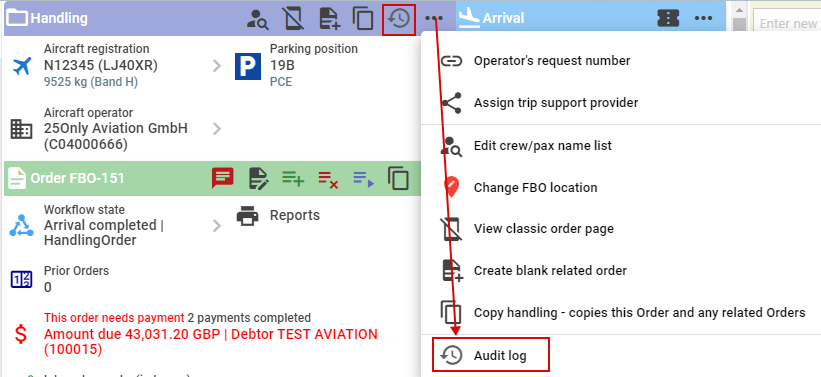Click the workflow state triangle icon

(21, 226)
